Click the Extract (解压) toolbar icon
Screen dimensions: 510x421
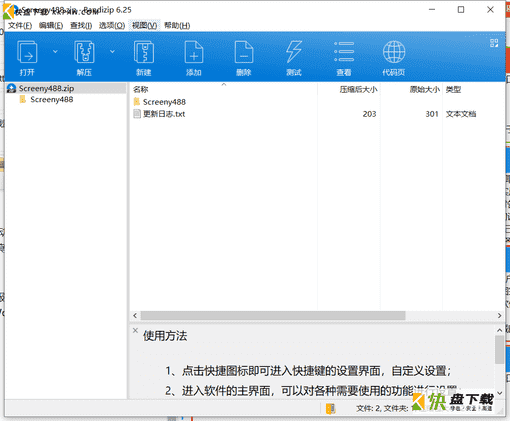click(x=84, y=52)
